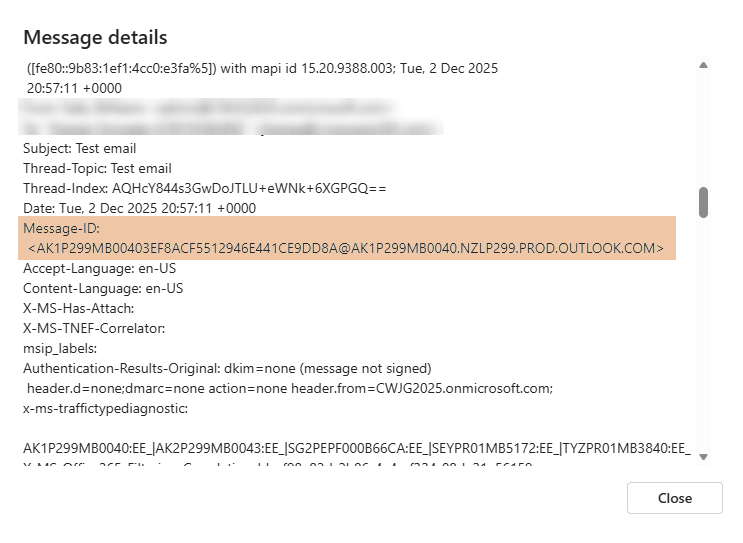Image resolution: width=743 pixels, height=543 pixels.
Task: Click the scrollbar down arrow
Action: pos(704,456)
